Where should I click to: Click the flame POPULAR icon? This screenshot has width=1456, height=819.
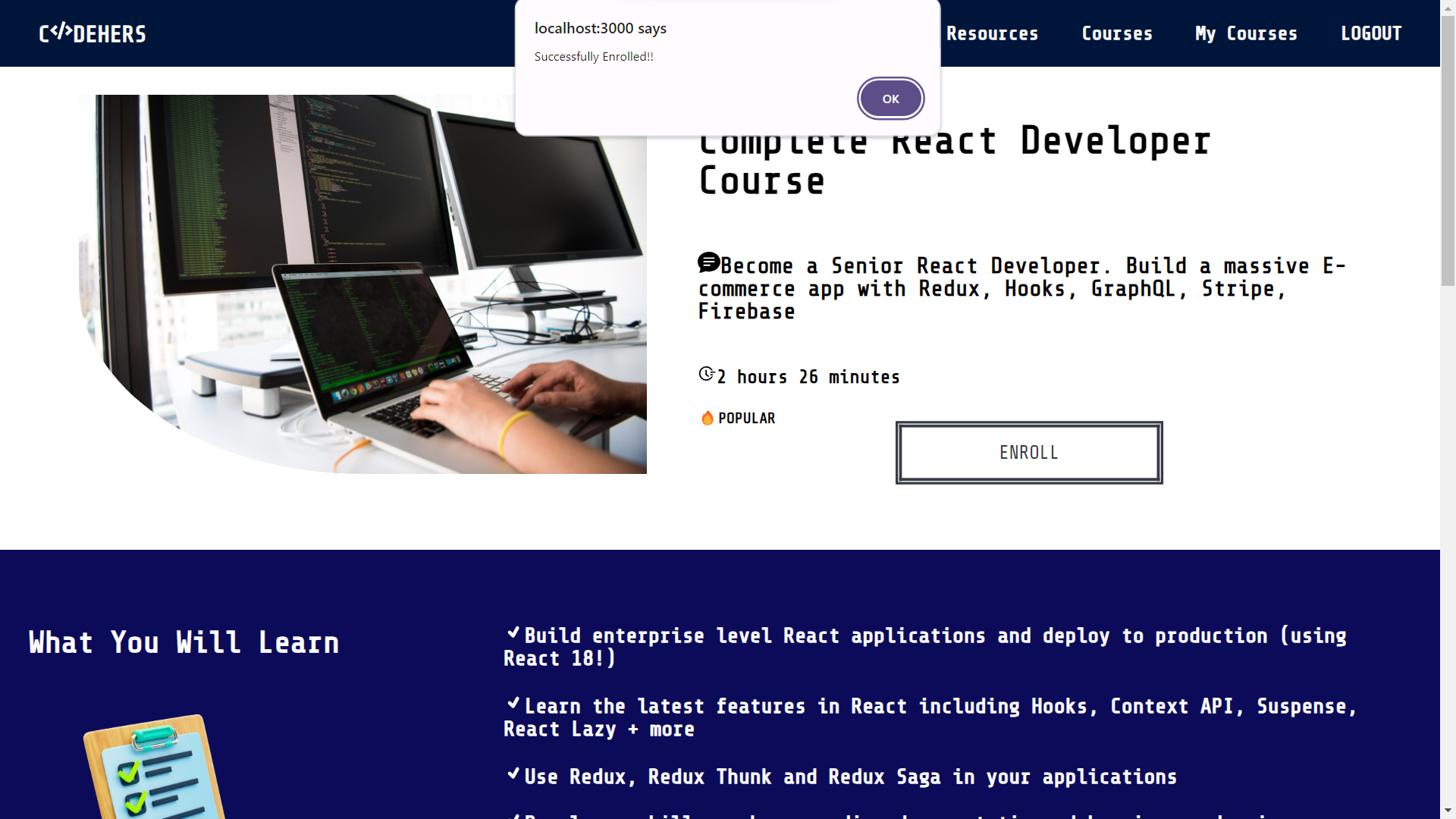pos(707,418)
